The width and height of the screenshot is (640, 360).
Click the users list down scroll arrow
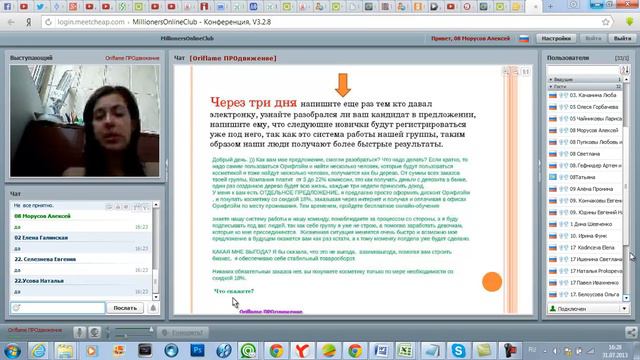[x=626, y=298]
